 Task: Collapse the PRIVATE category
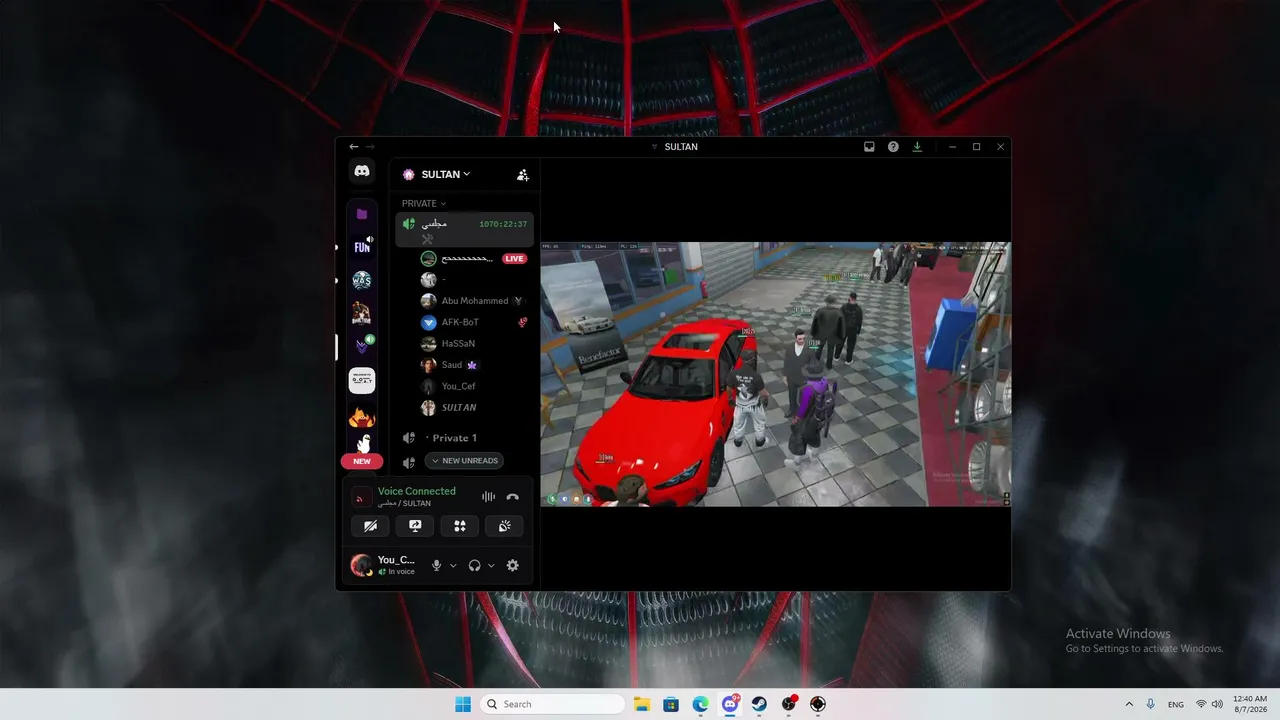click(x=424, y=204)
